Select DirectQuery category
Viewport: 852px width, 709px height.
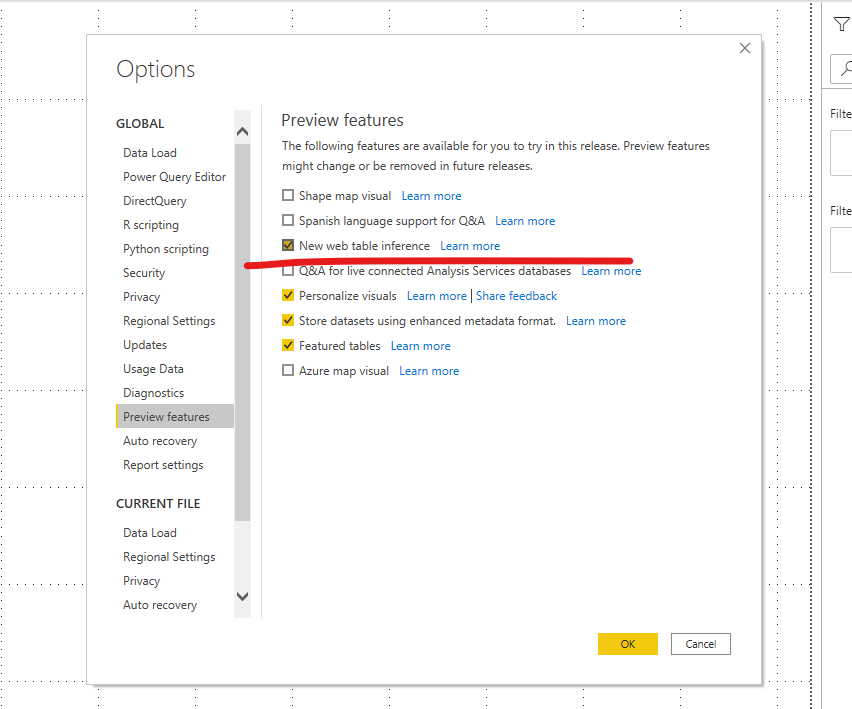pyautogui.click(x=155, y=200)
